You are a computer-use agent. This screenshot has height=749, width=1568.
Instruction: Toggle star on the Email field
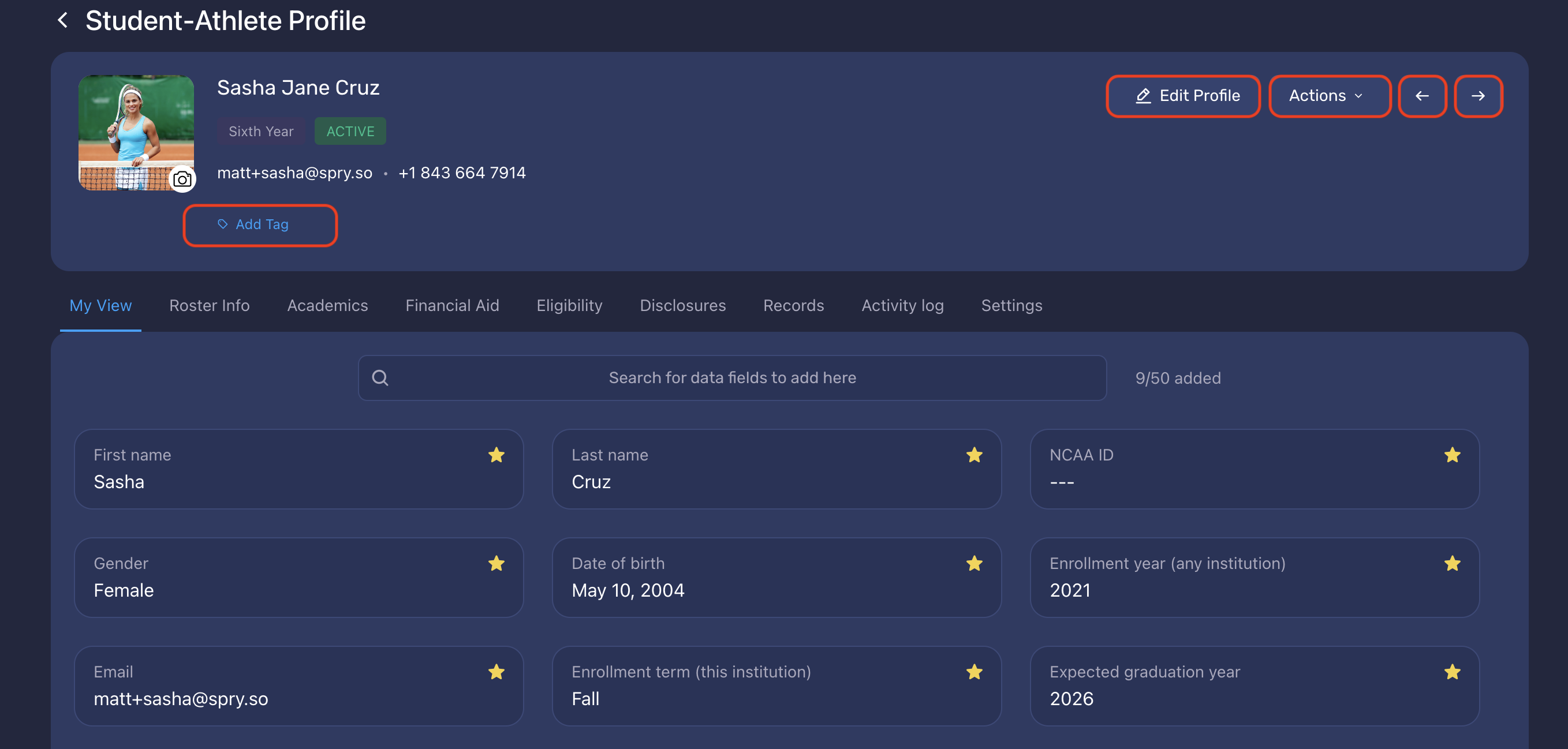pyautogui.click(x=496, y=671)
